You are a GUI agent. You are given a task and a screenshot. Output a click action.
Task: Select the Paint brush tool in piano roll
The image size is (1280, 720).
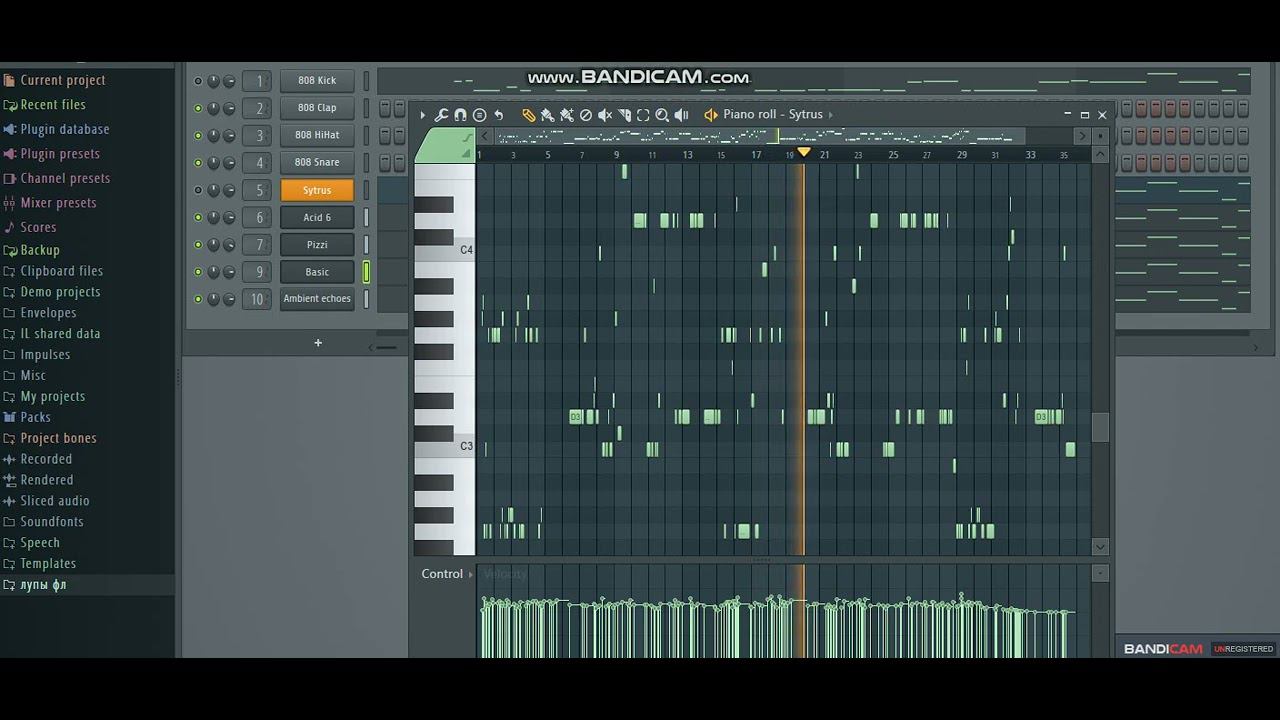tap(547, 115)
